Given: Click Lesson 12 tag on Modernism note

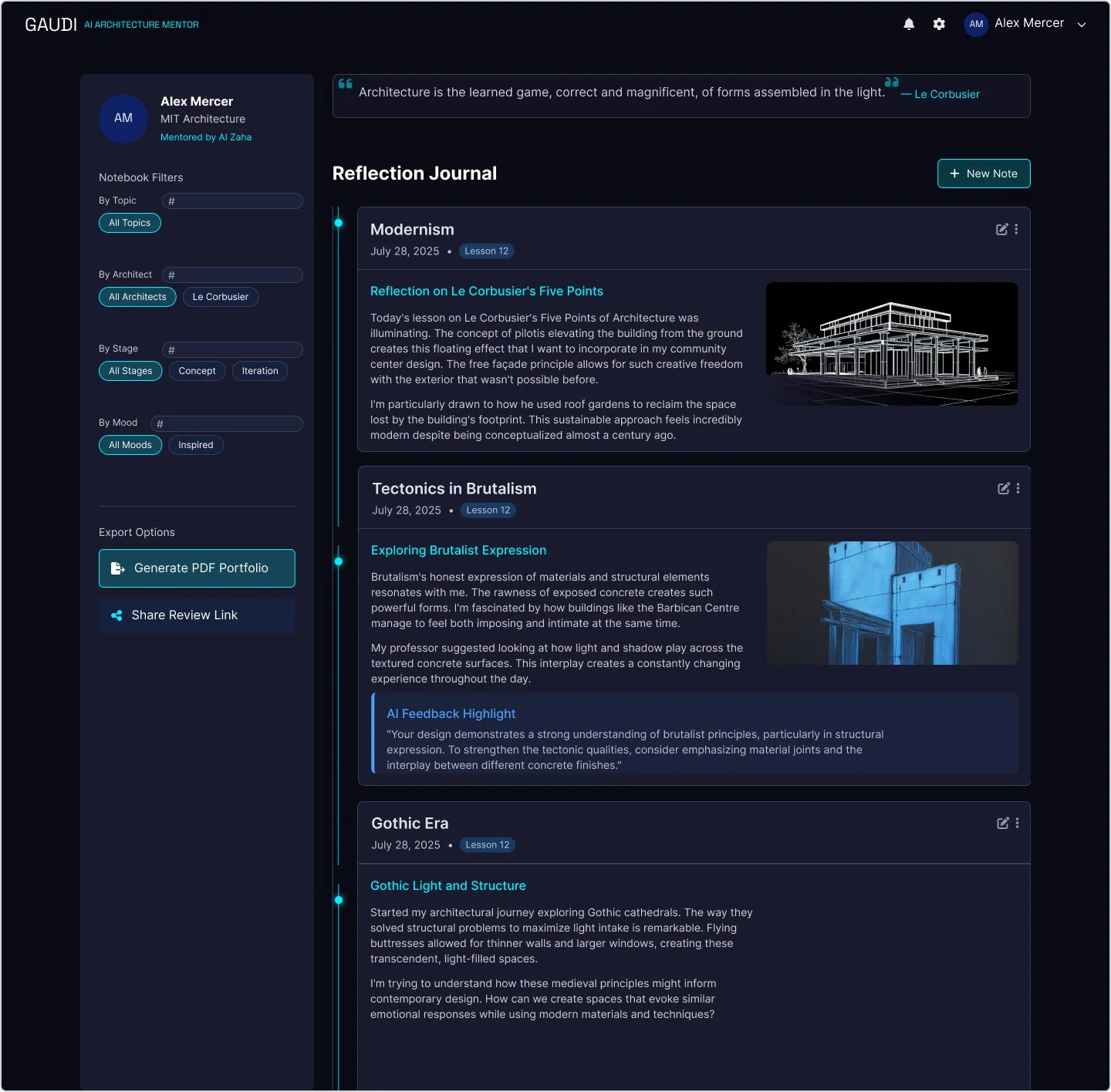Looking at the screenshot, I should (x=486, y=251).
